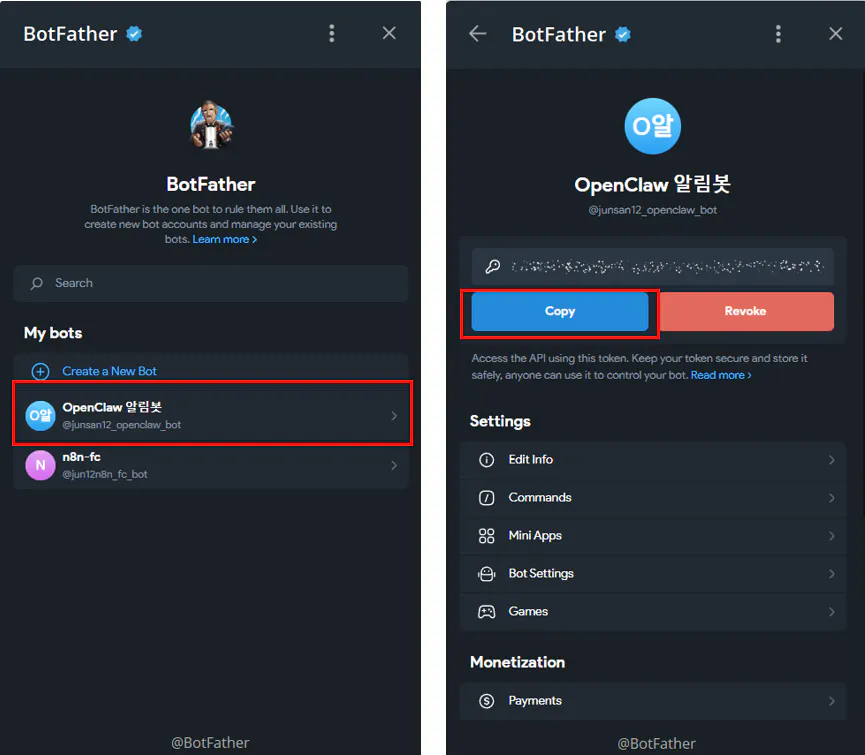Click the Mini Apps grid icon

coord(487,536)
